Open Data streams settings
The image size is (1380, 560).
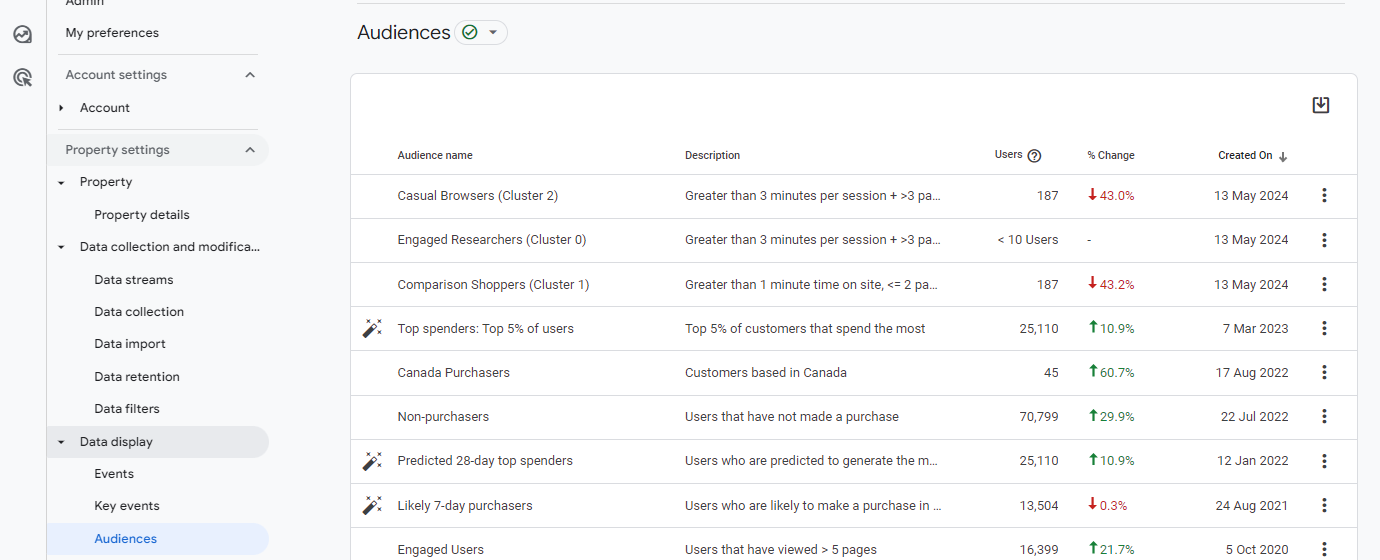tap(134, 280)
